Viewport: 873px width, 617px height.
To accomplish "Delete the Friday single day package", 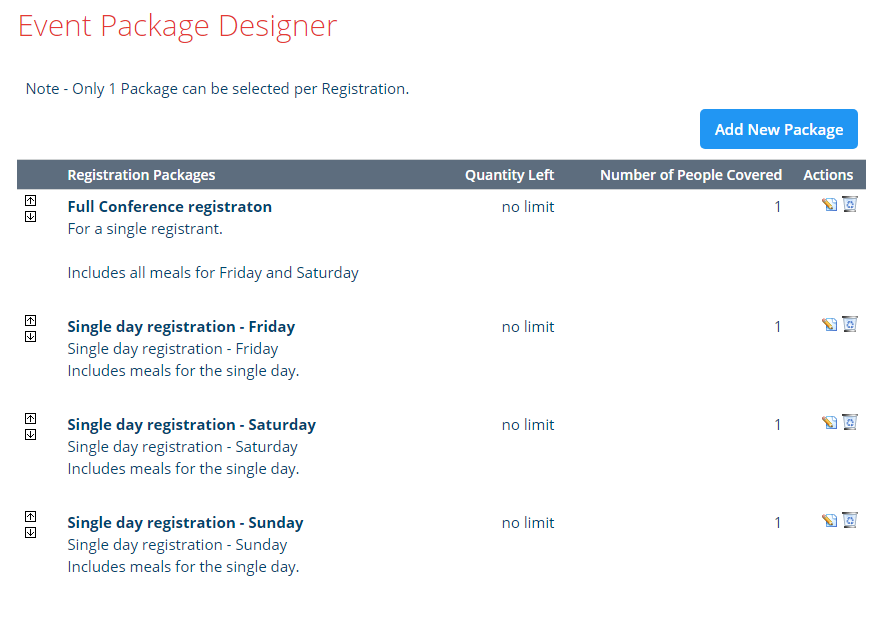I will (849, 325).
